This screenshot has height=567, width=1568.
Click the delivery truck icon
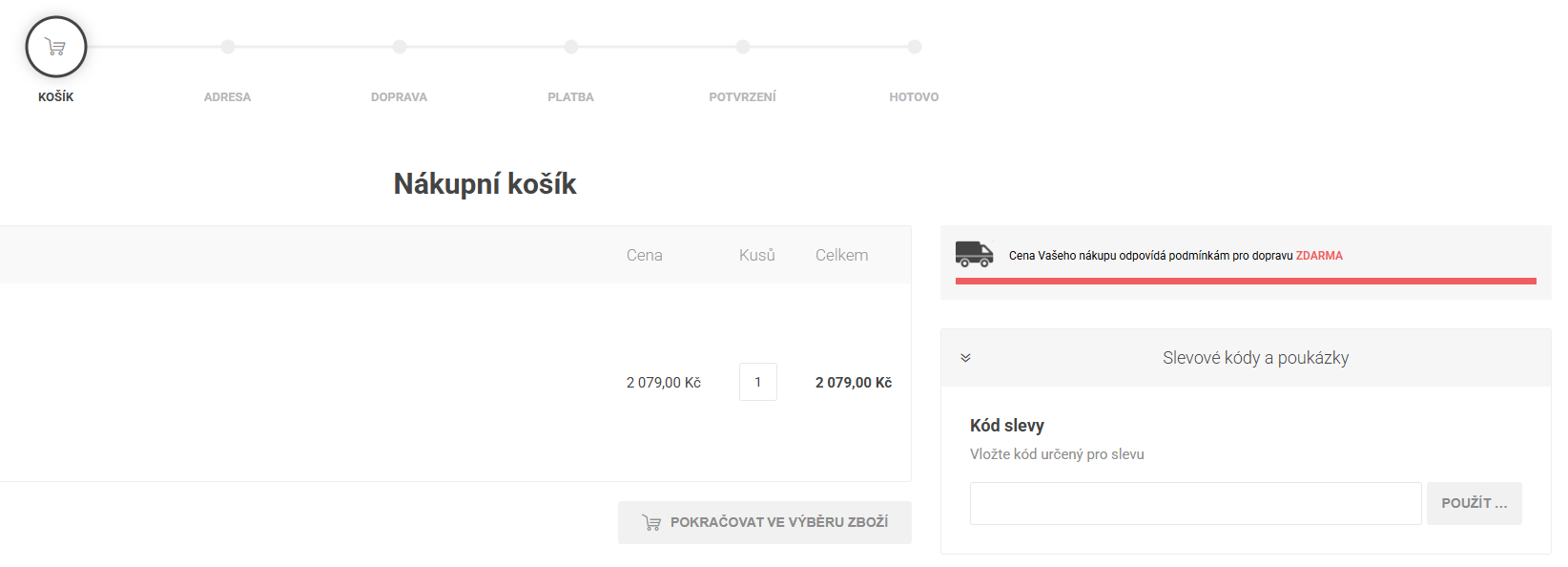[x=974, y=254]
